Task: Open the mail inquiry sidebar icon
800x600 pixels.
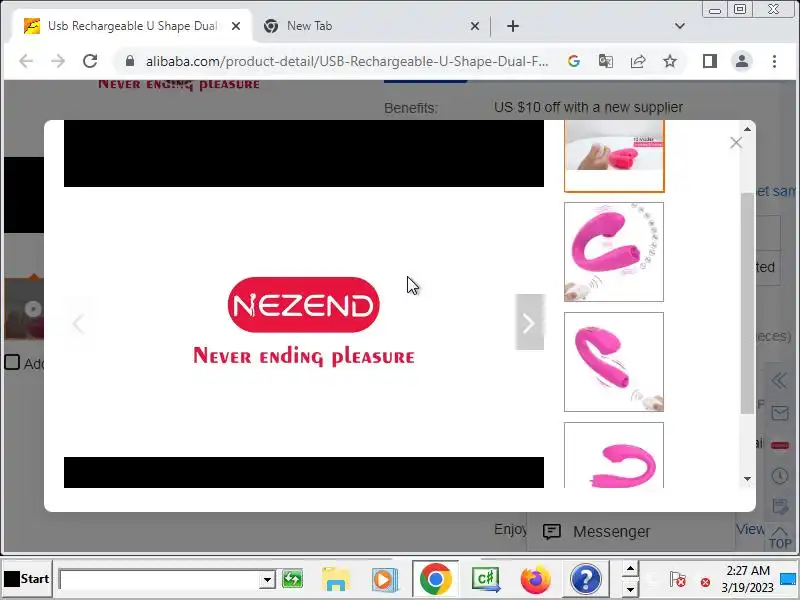Action: [780, 413]
